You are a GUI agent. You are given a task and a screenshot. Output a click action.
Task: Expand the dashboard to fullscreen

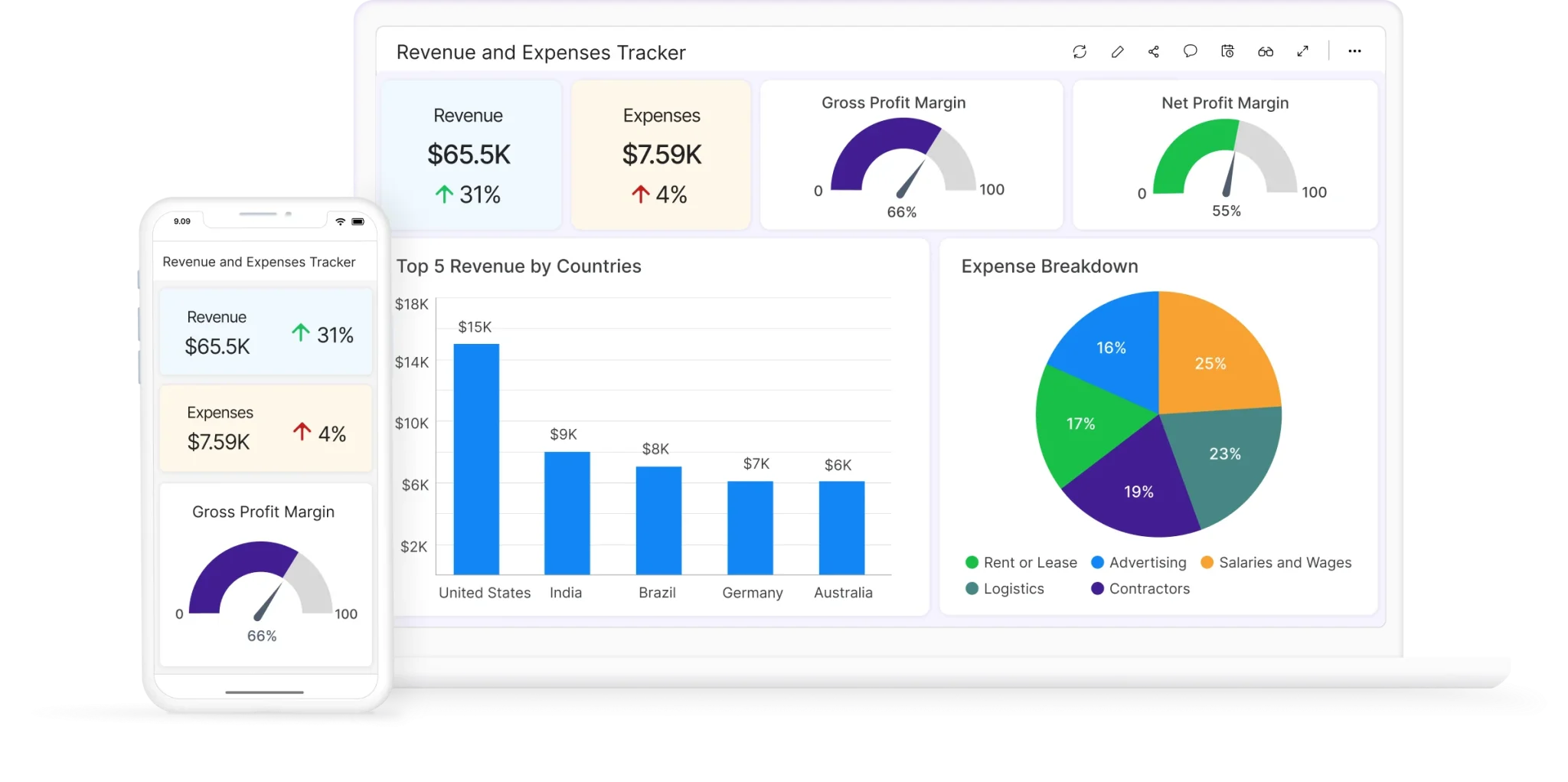point(1303,51)
